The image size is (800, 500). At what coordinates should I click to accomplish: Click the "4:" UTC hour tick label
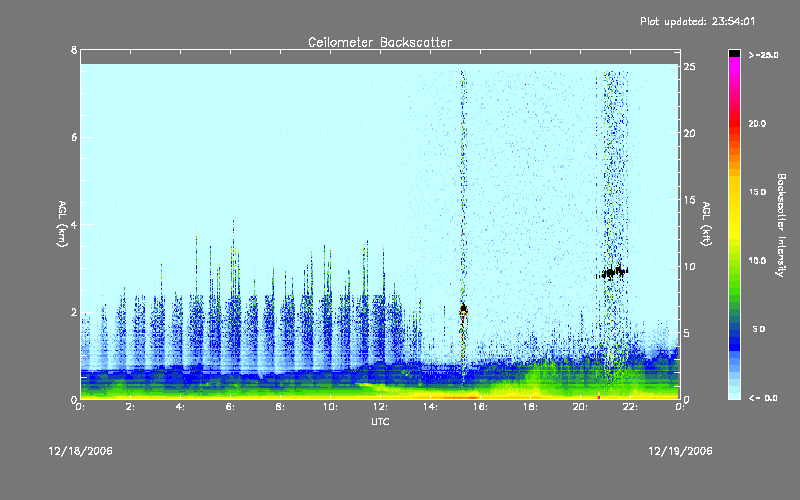point(181,407)
